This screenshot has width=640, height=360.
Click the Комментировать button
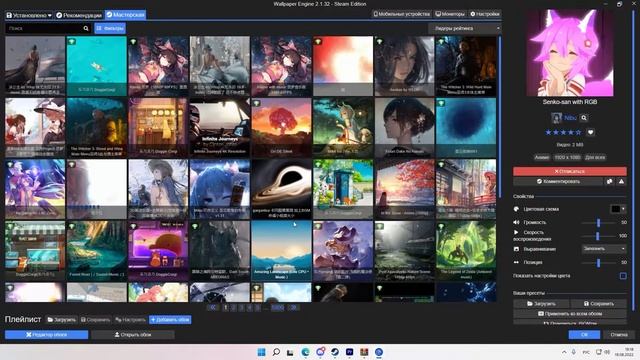tap(558, 181)
